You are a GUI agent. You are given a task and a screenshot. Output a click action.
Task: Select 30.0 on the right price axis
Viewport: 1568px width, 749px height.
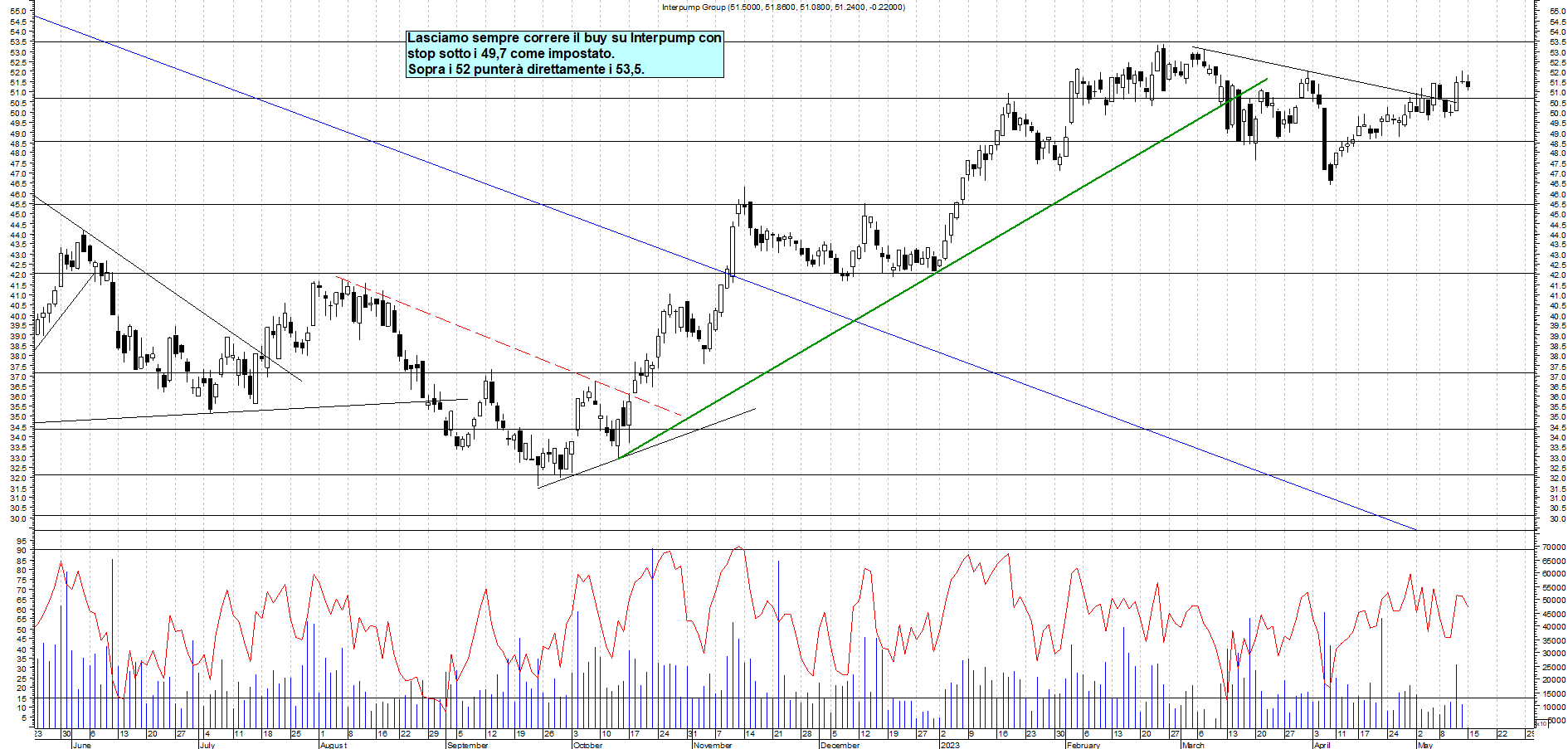click(1556, 519)
